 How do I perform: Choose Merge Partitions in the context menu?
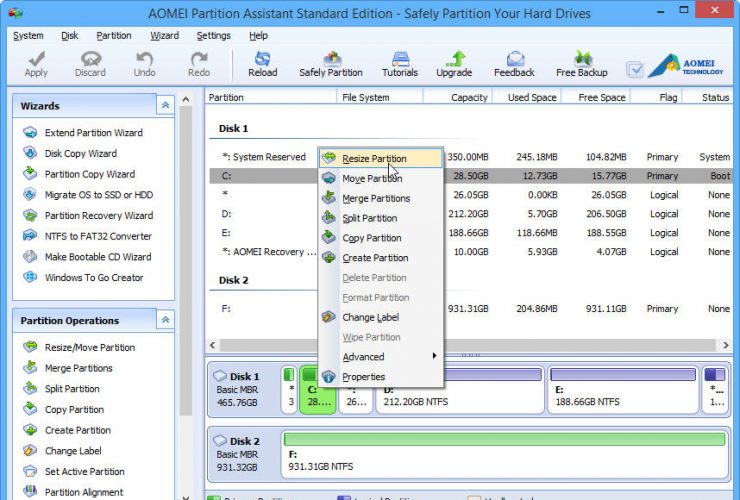381,198
